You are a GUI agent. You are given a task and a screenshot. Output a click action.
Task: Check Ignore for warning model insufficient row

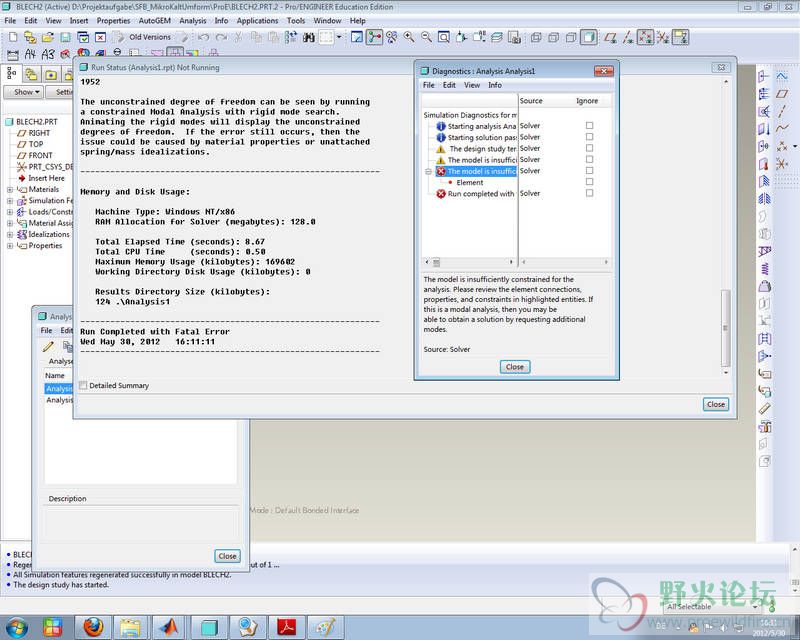click(x=589, y=159)
